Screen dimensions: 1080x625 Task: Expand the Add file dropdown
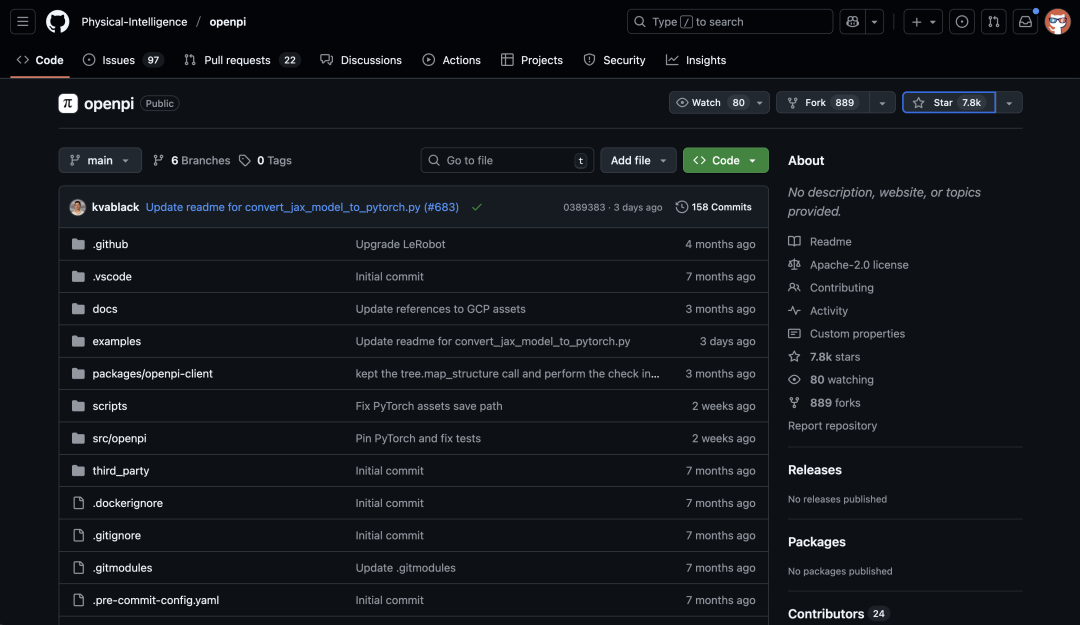coord(638,161)
